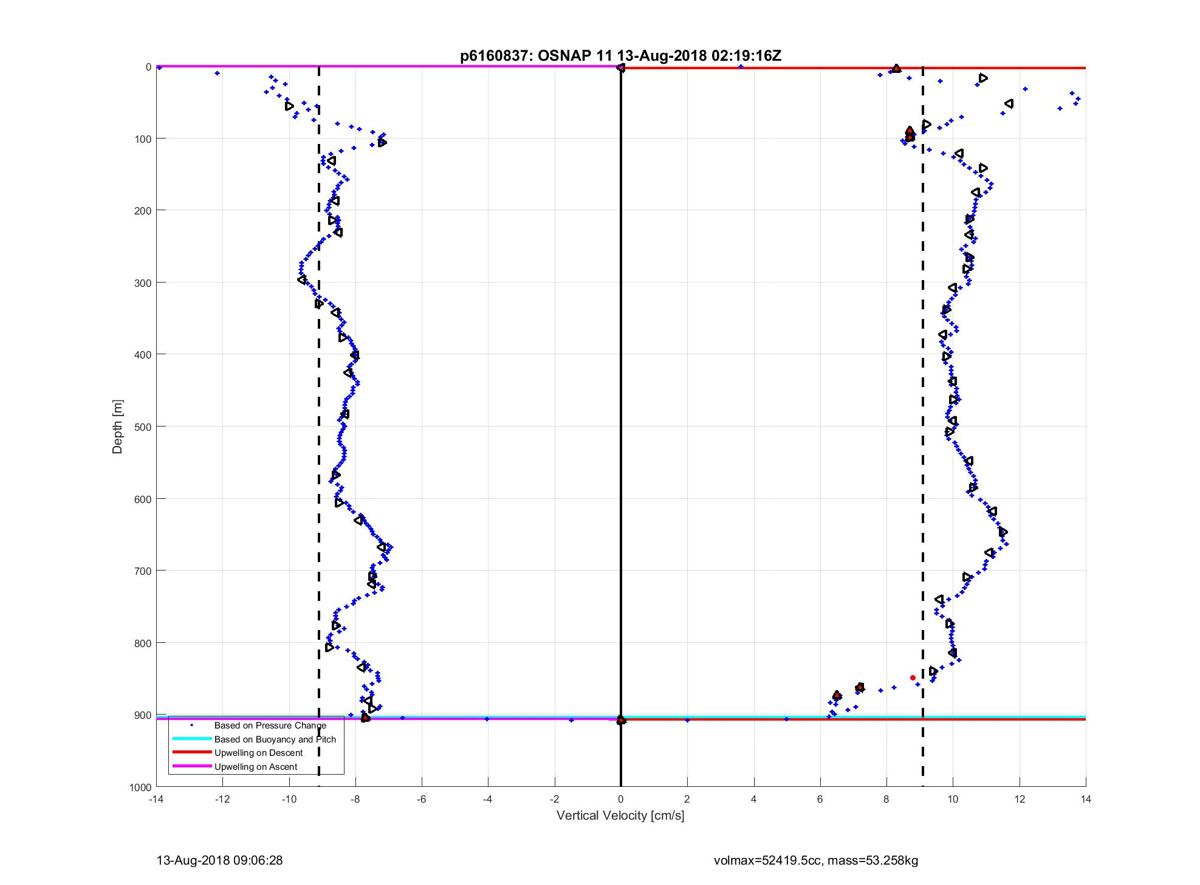
Task: Click the velocity axis tick label '-10'
Action: (x=289, y=799)
